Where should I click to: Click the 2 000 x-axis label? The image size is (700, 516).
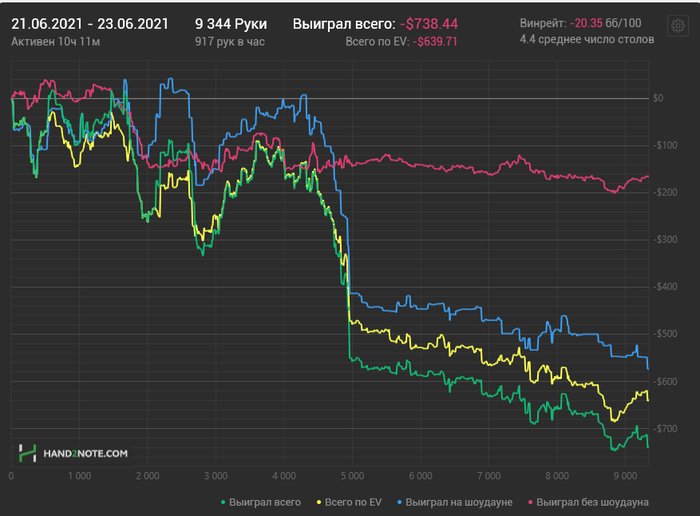click(148, 476)
